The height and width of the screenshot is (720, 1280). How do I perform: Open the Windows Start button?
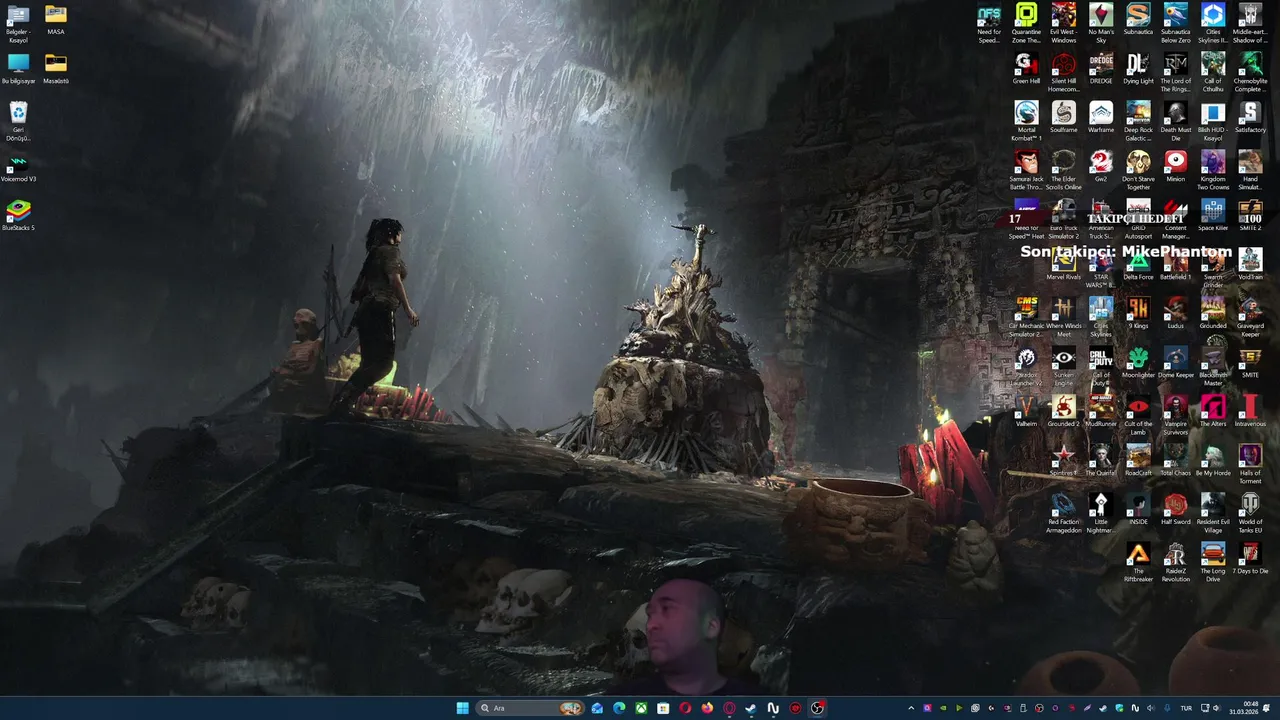[462, 708]
